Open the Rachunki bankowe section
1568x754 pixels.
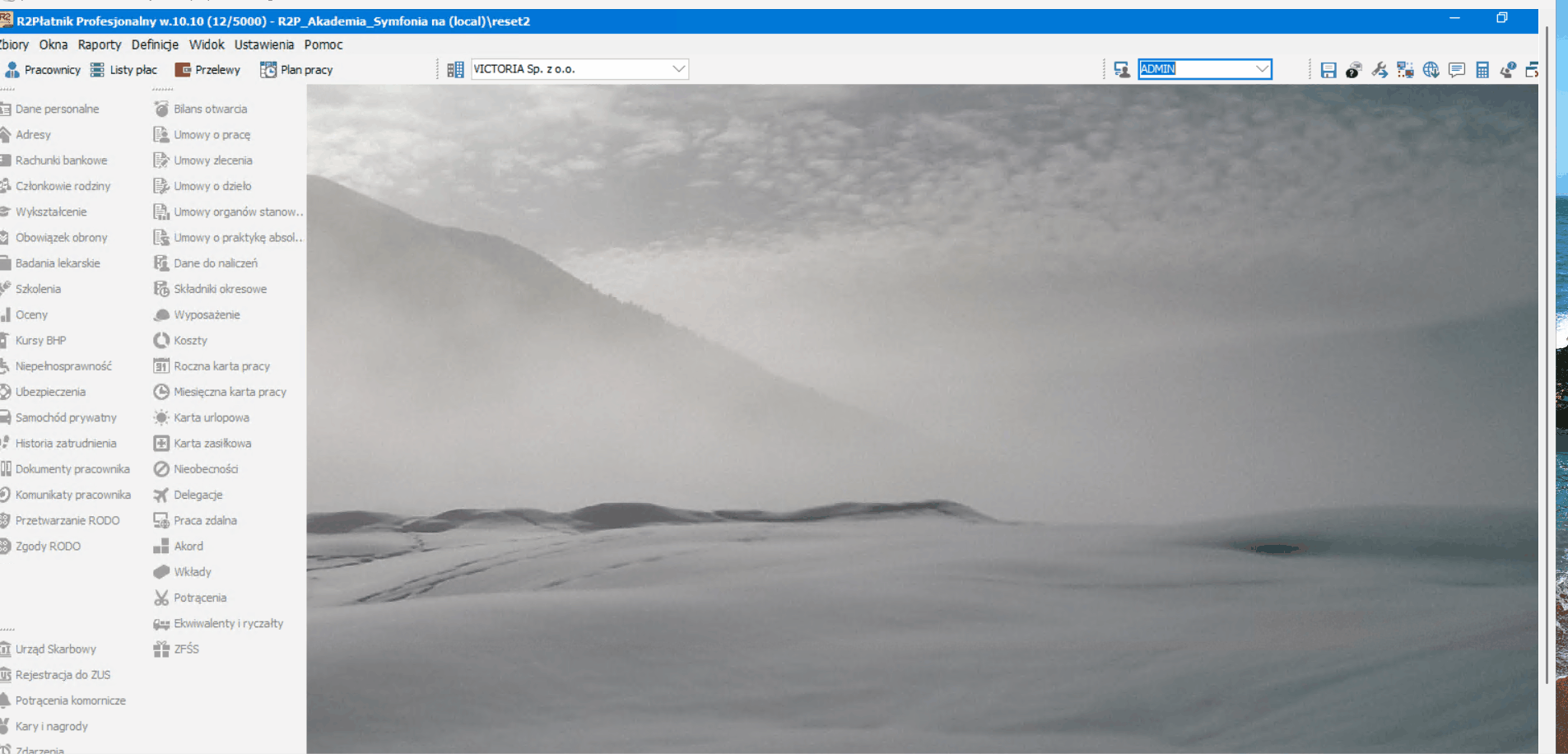[54, 161]
